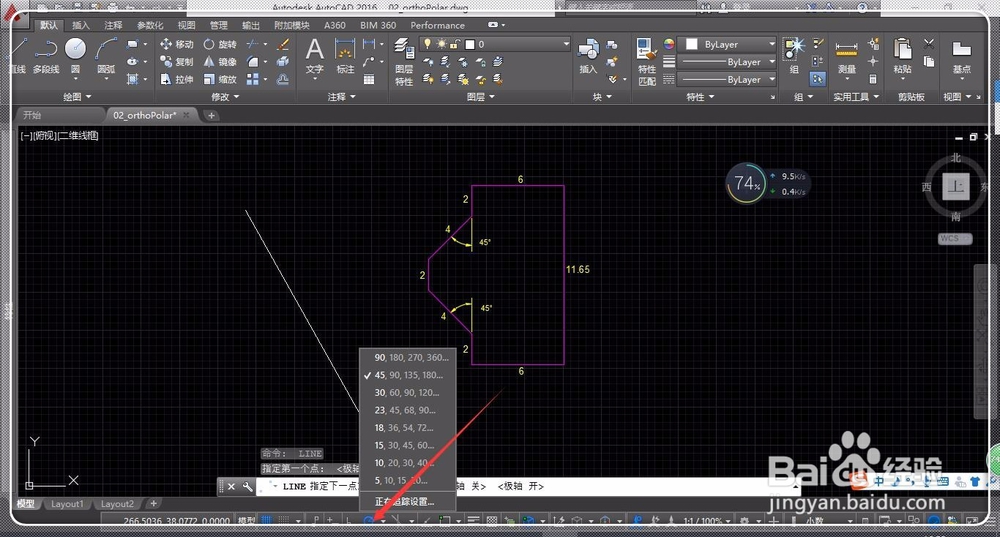Select the Paste (粘贴) tool

[x=902, y=55]
